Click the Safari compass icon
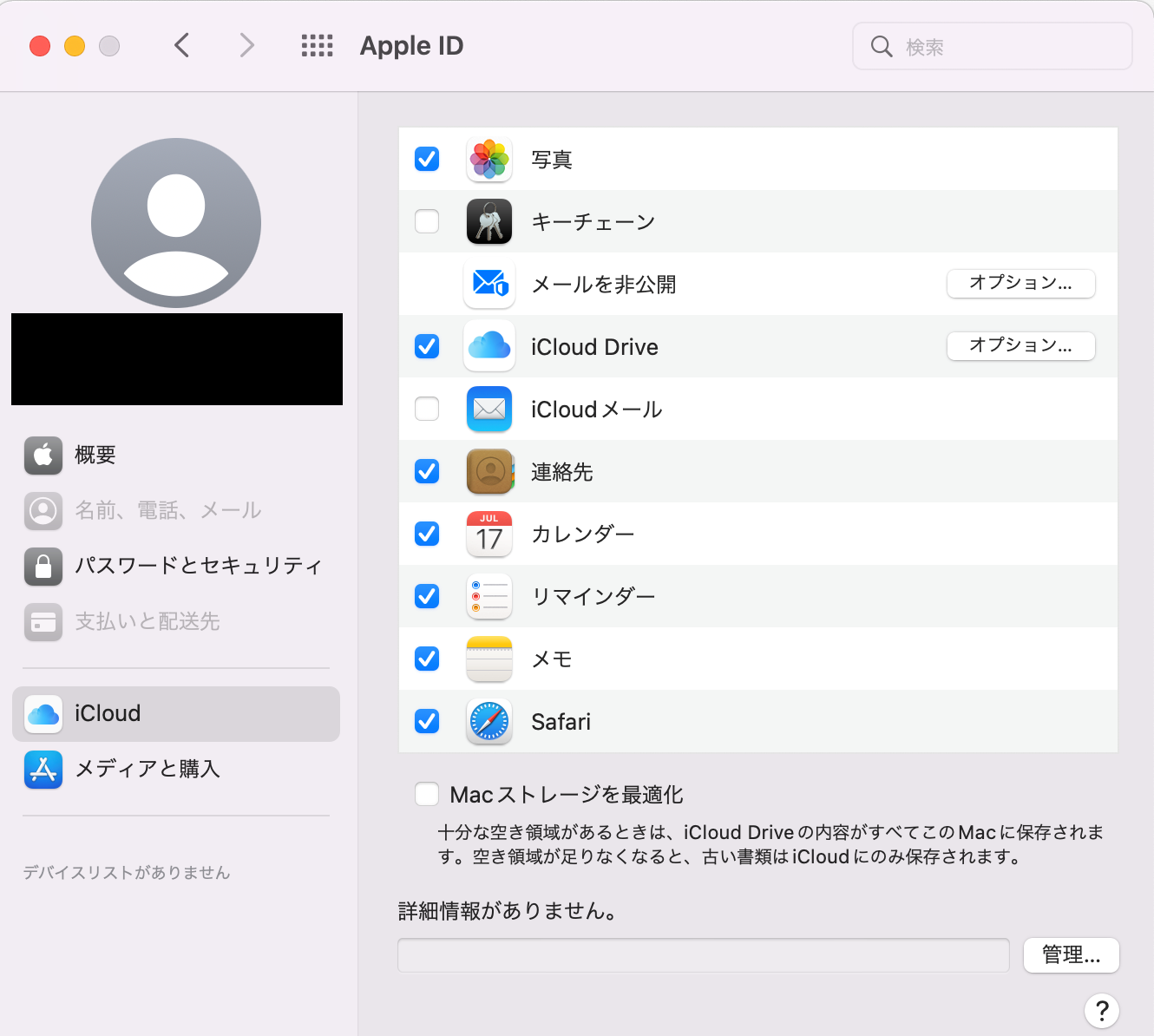This screenshot has width=1154, height=1036. (x=489, y=721)
